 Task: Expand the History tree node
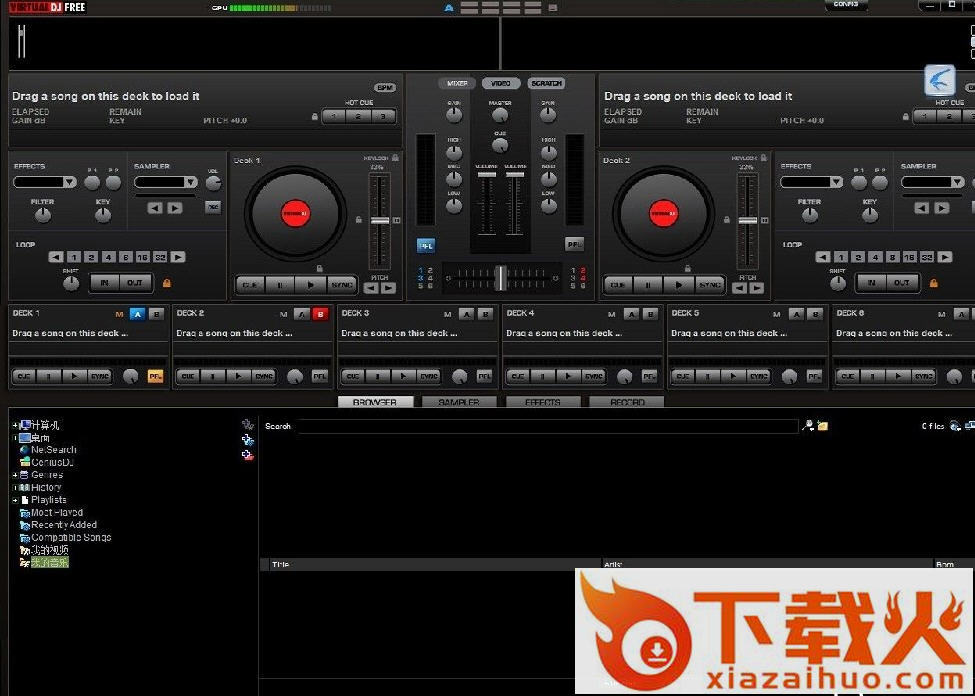click(x=15, y=488)
